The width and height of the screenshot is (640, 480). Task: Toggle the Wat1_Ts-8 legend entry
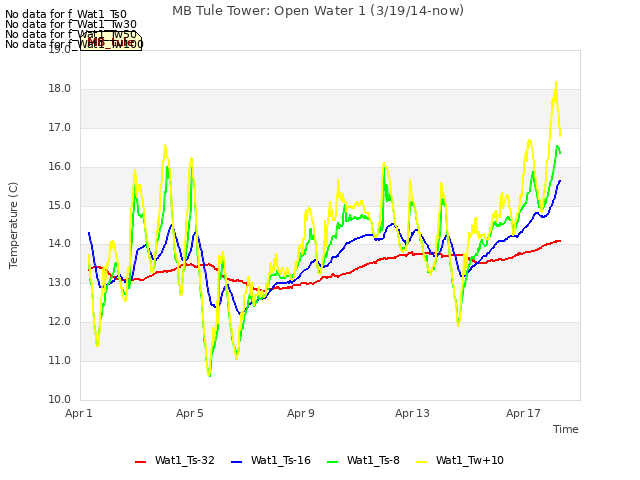(363, 460)
